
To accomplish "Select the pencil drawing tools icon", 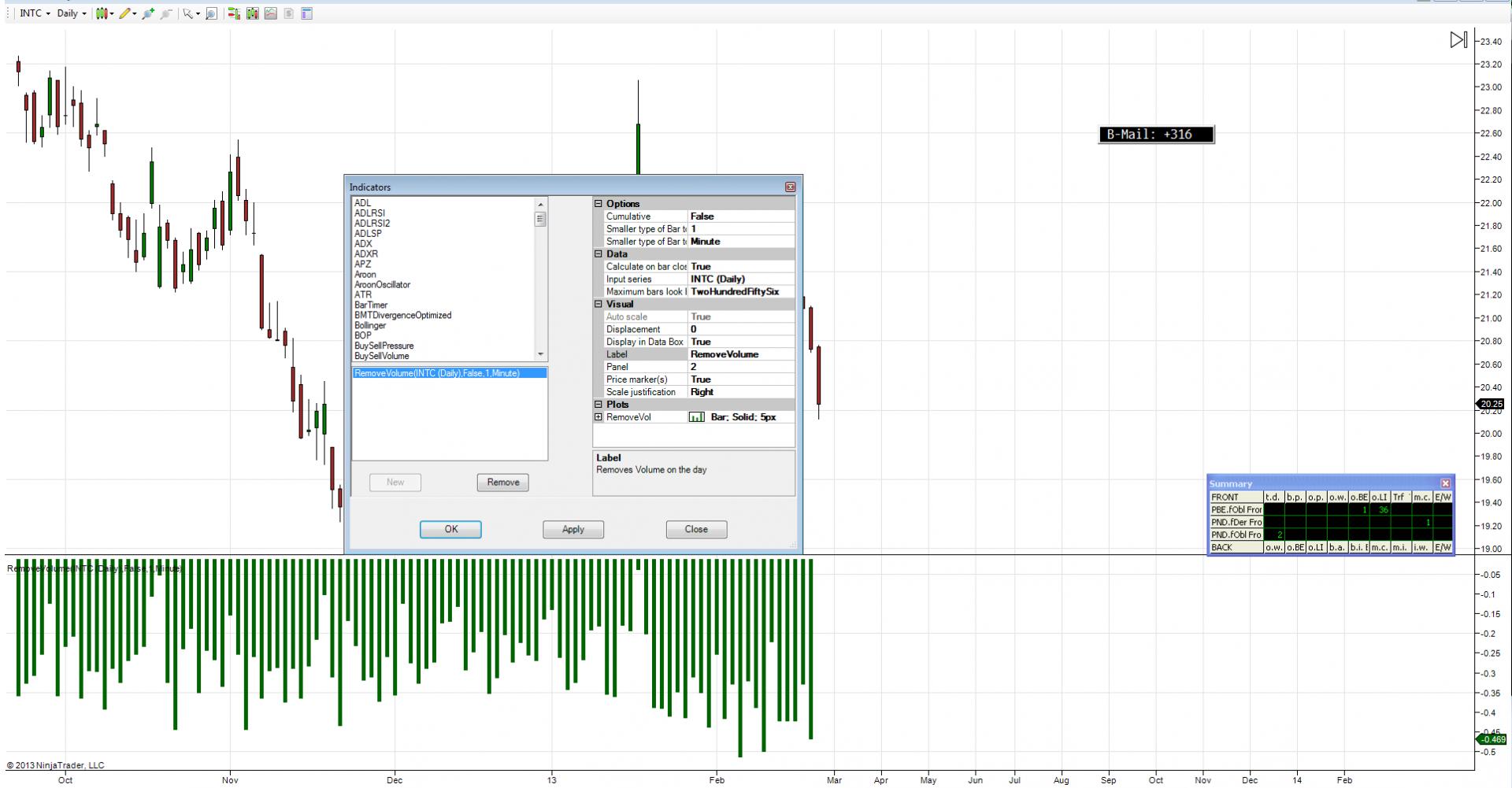I will pyautogui.click(x=124, y=13).
